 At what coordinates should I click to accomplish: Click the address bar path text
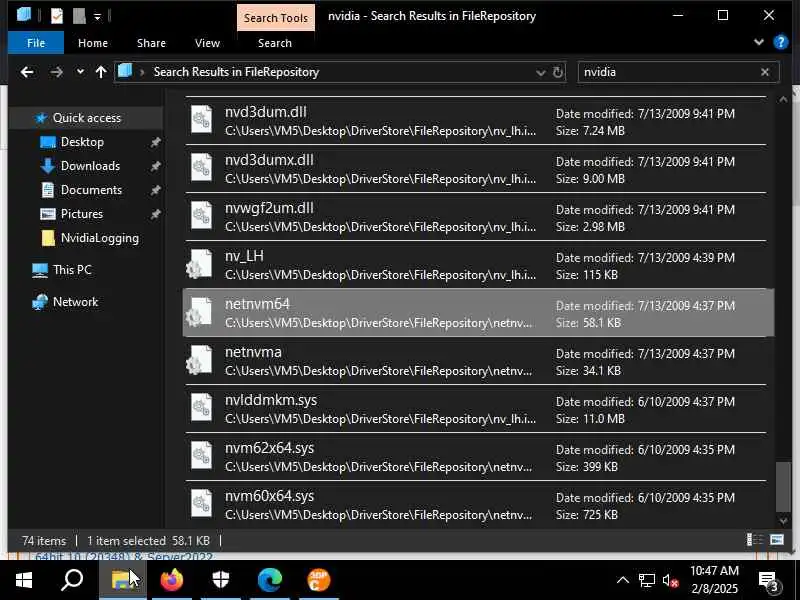point(236,72)
